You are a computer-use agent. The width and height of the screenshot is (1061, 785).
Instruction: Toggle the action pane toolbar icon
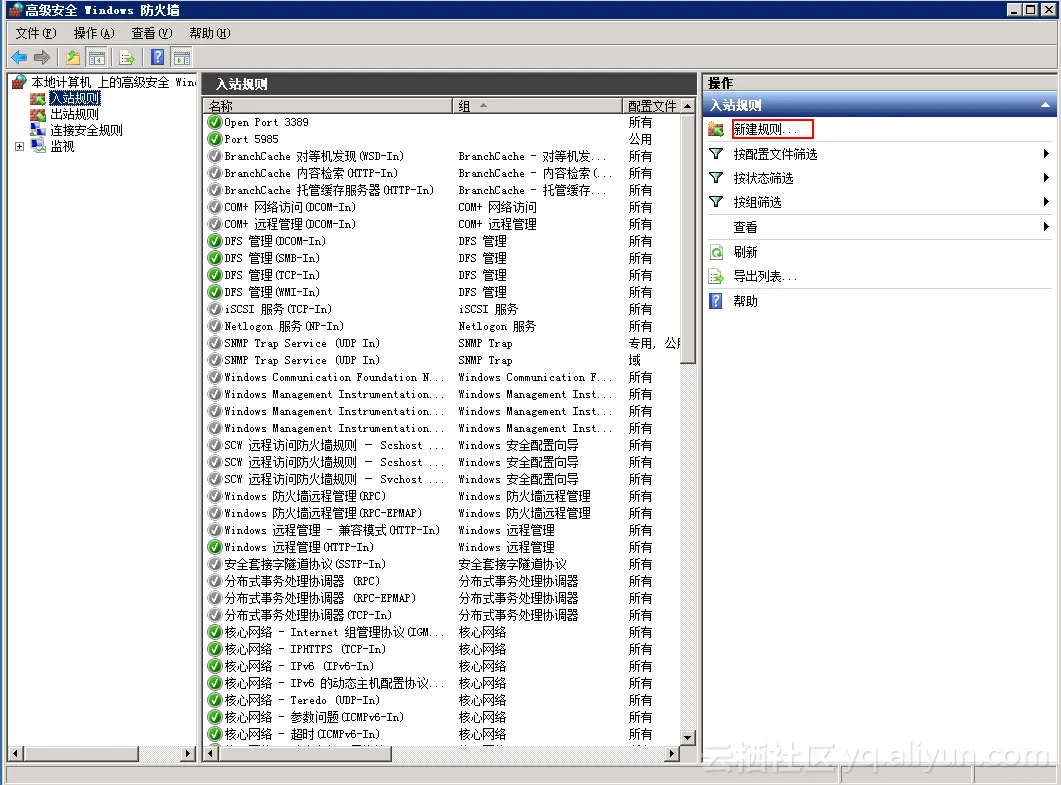[181, 58]
